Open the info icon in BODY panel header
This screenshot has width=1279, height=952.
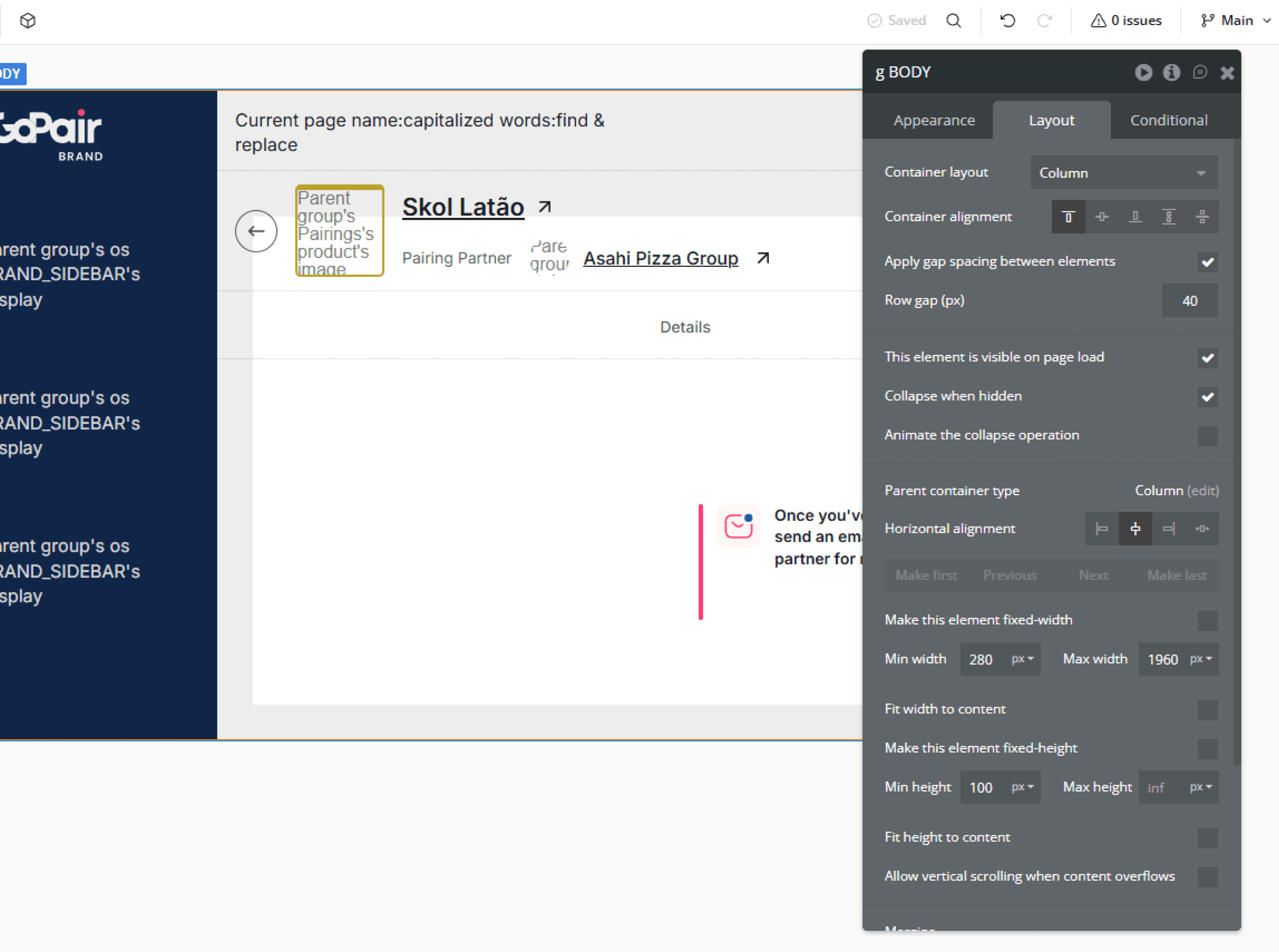1171,72
